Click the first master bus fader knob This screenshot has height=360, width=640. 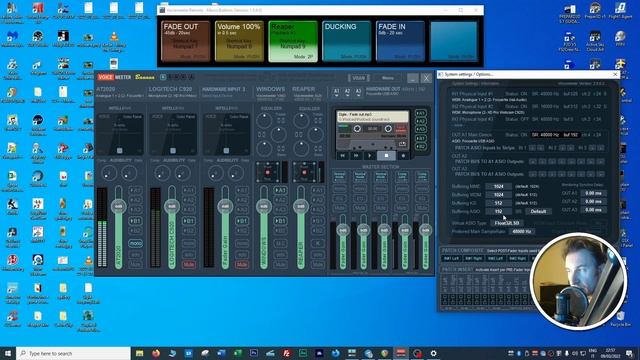(x=342, y=231)
